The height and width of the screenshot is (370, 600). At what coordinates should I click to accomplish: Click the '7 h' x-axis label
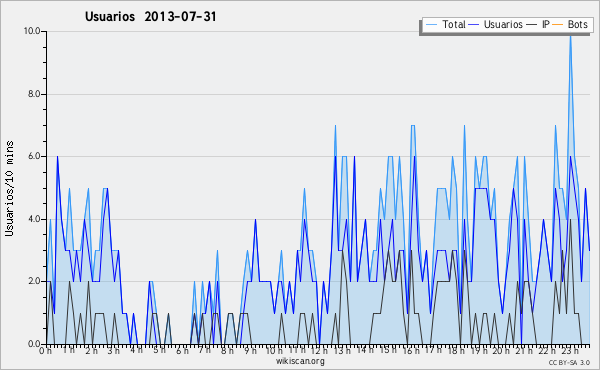coord(205,350)
